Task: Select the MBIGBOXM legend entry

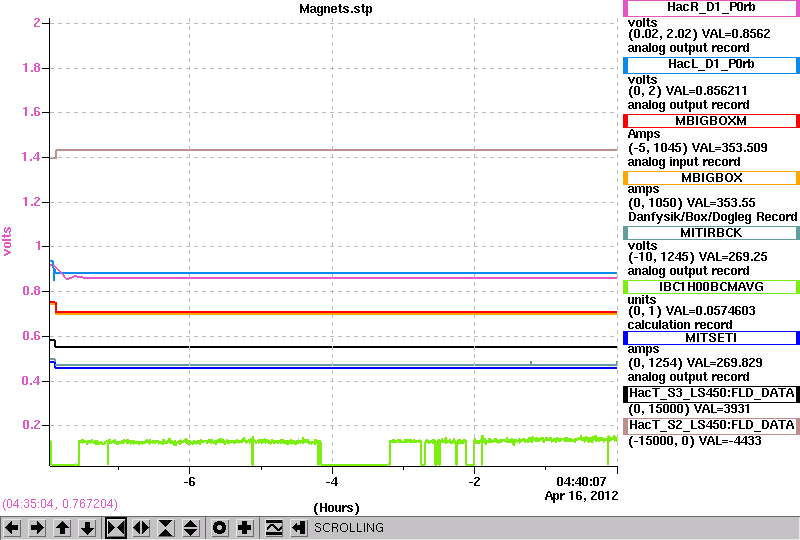Action: click(x=711, y=121)
